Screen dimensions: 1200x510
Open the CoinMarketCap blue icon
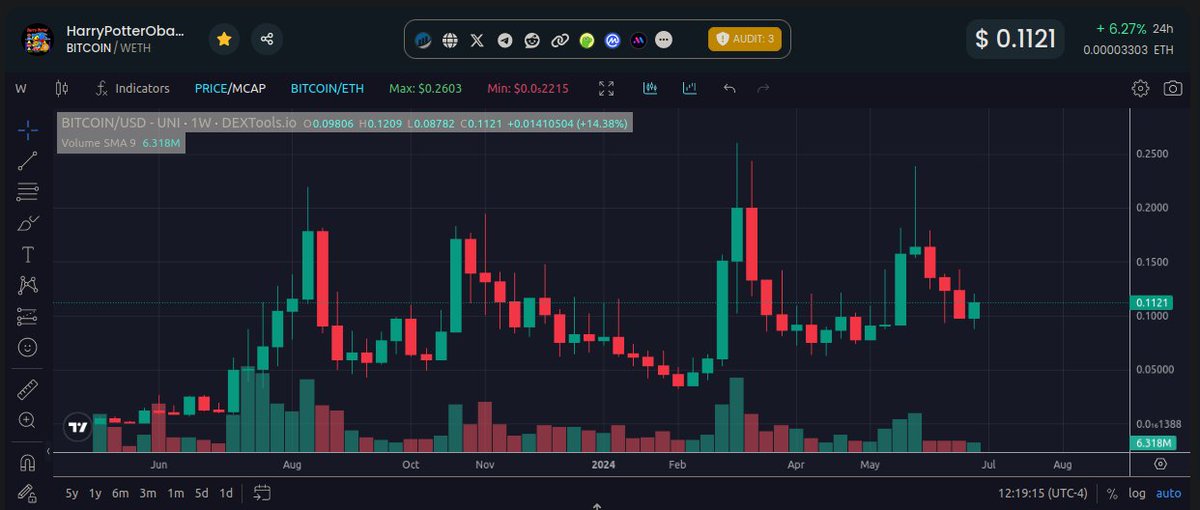pyautogui.click(x=612, y=40)
